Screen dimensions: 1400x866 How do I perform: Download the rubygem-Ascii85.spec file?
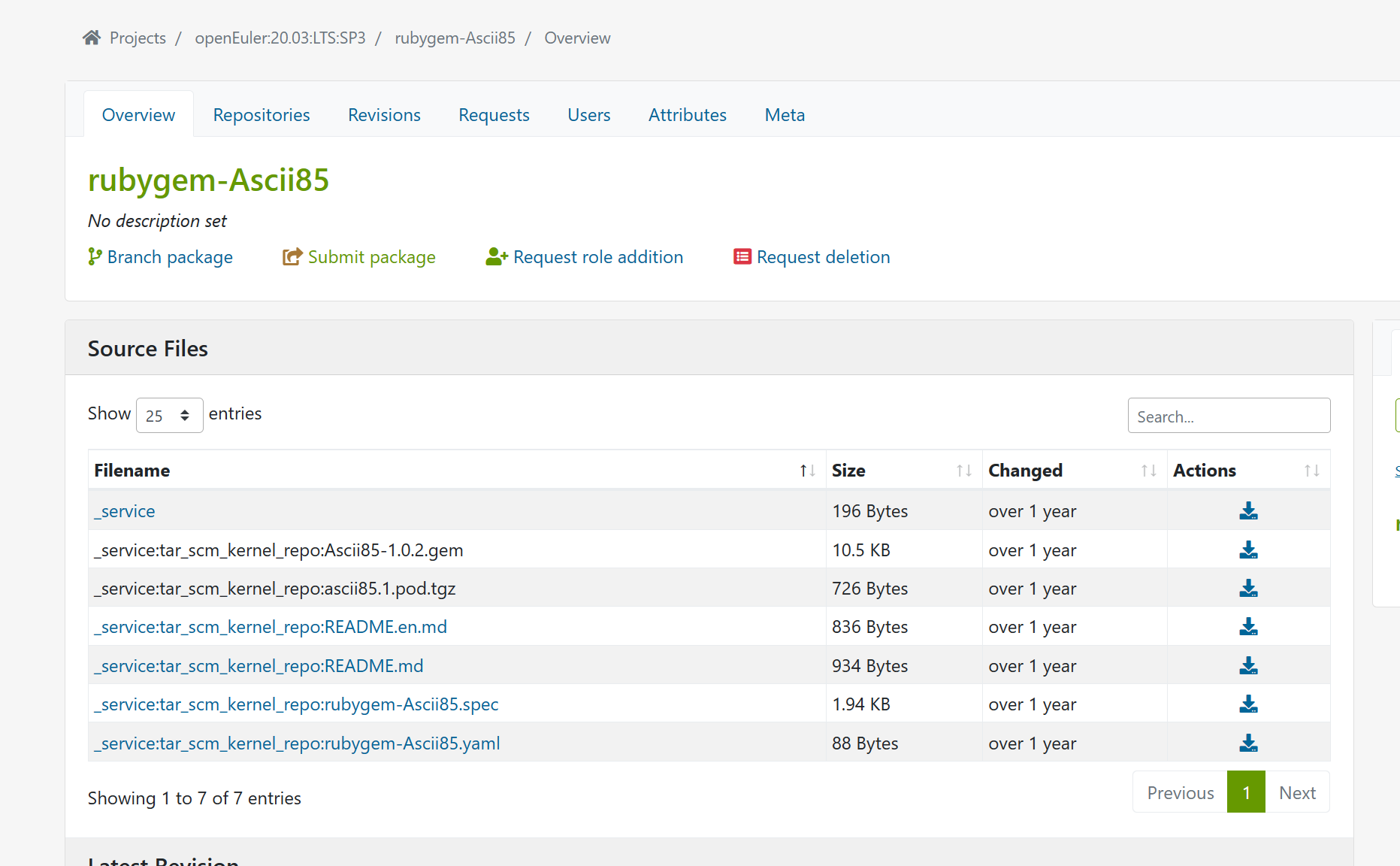tap(1248, 704)
